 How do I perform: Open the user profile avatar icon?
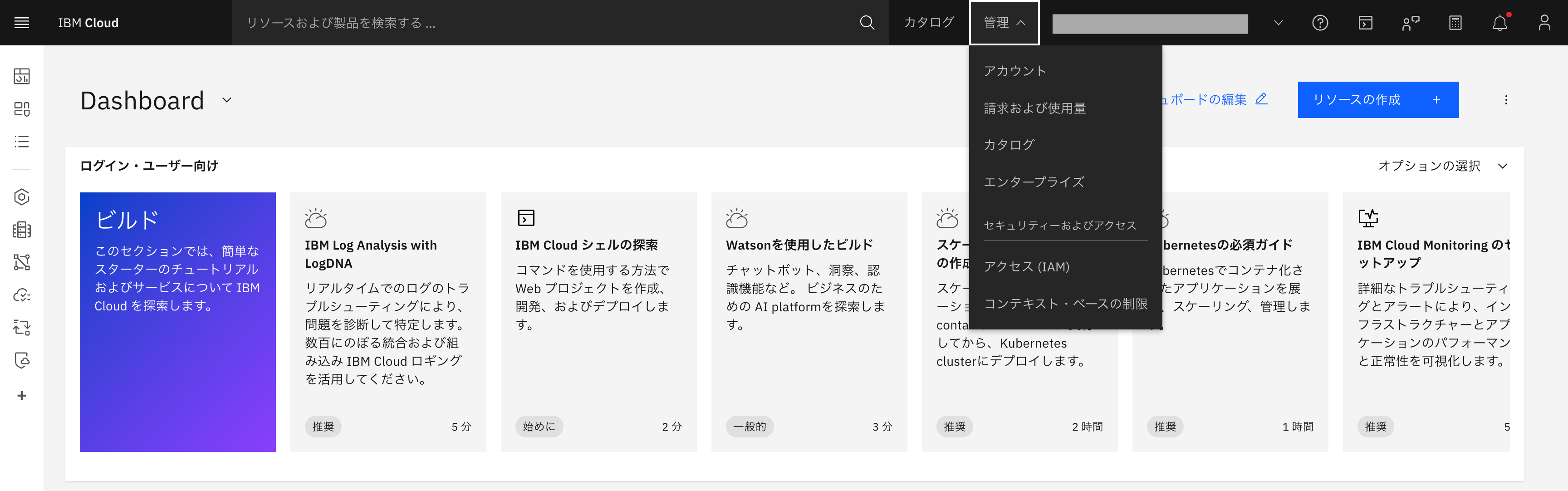1544,23
